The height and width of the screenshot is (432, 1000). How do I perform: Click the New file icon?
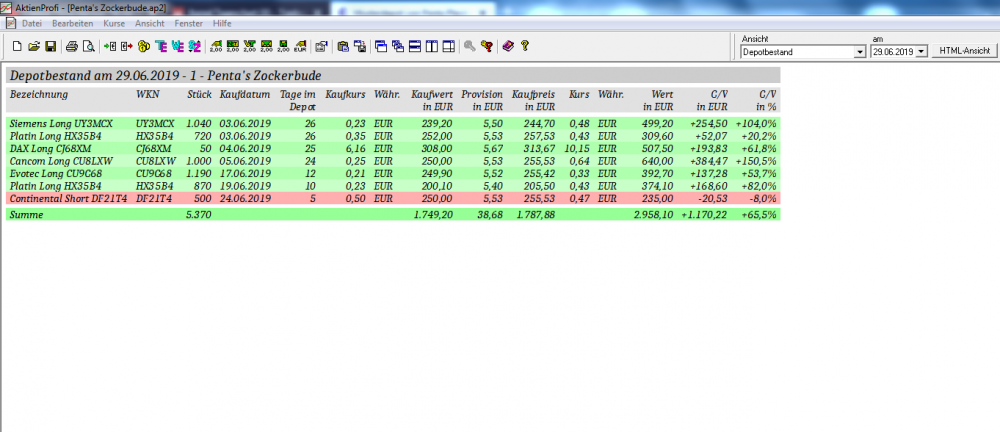pyautogui.click(x=17, y=46)
